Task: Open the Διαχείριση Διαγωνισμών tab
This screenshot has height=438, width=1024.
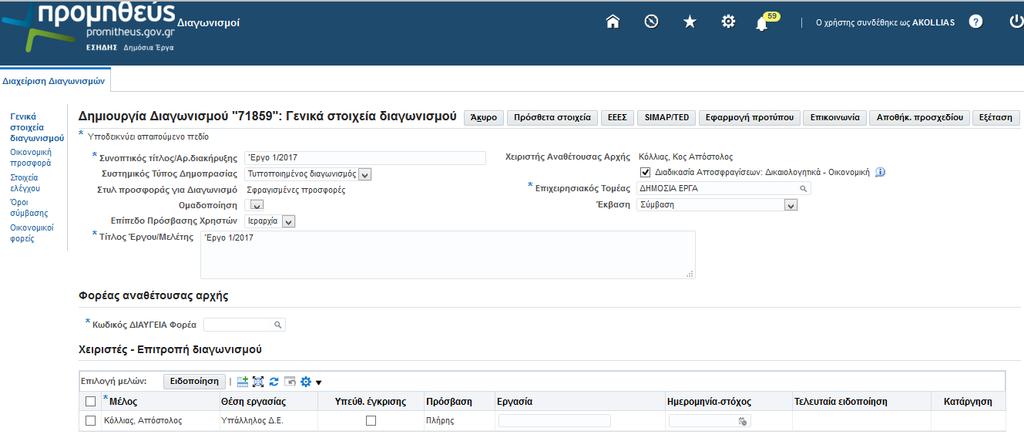Action: tap(54, 82)
